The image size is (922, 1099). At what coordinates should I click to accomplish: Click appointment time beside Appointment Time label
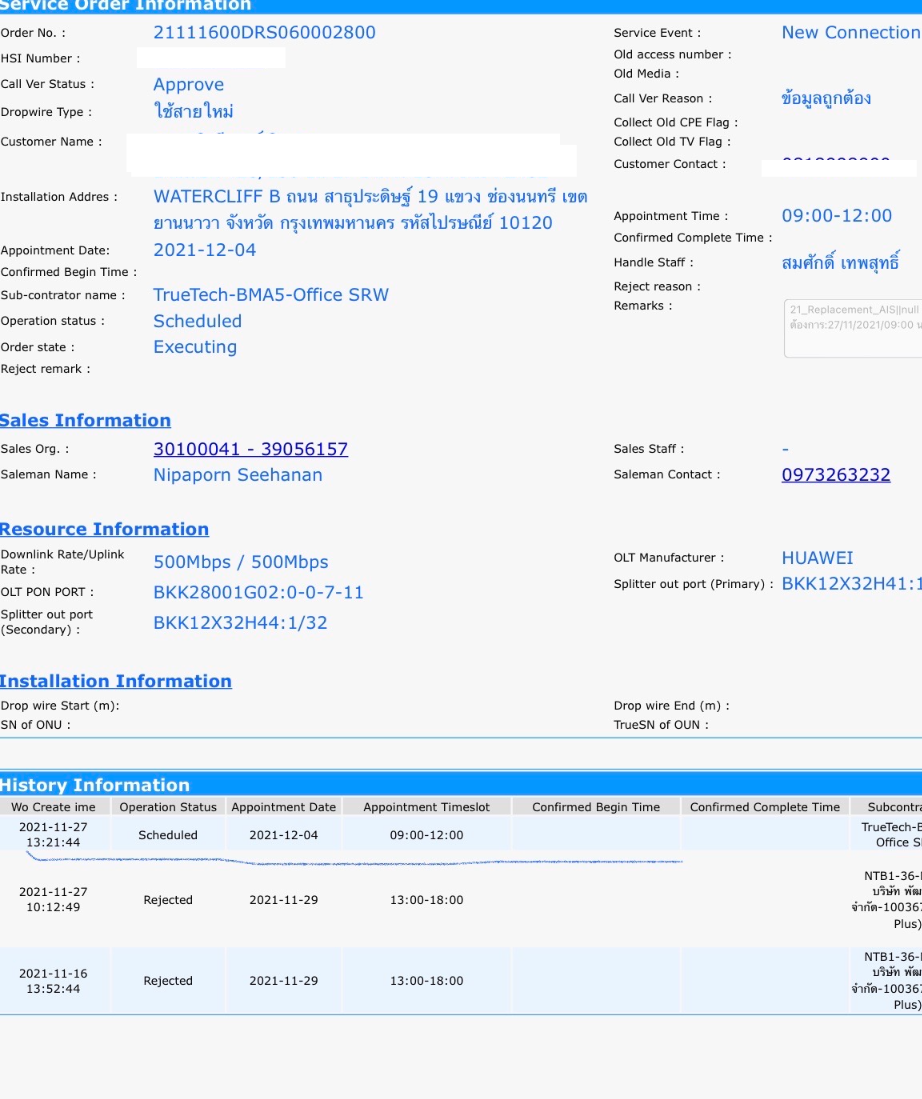837,216
